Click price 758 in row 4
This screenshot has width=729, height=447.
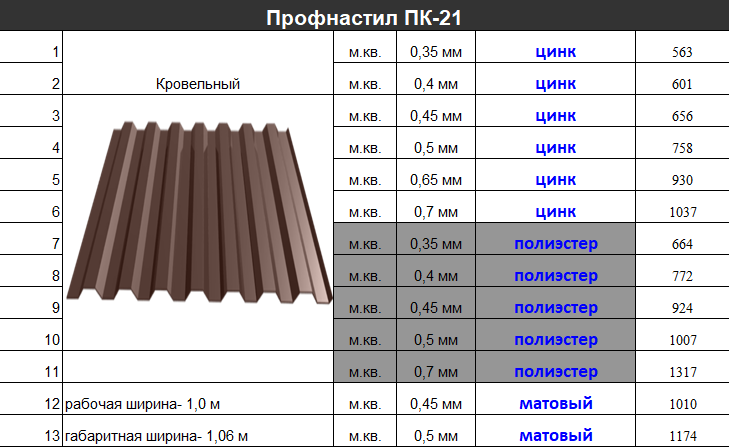point(682,148)
